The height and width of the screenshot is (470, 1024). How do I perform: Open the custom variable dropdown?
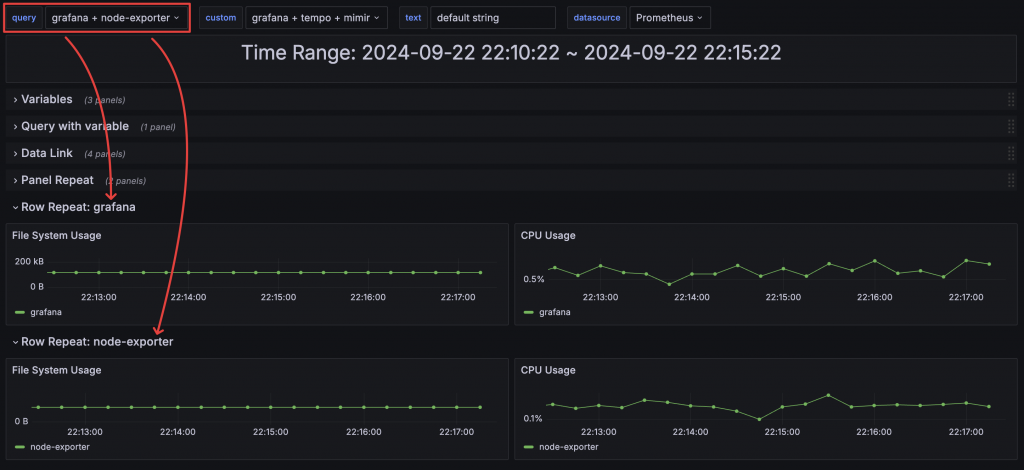click(x=316, y=18)
